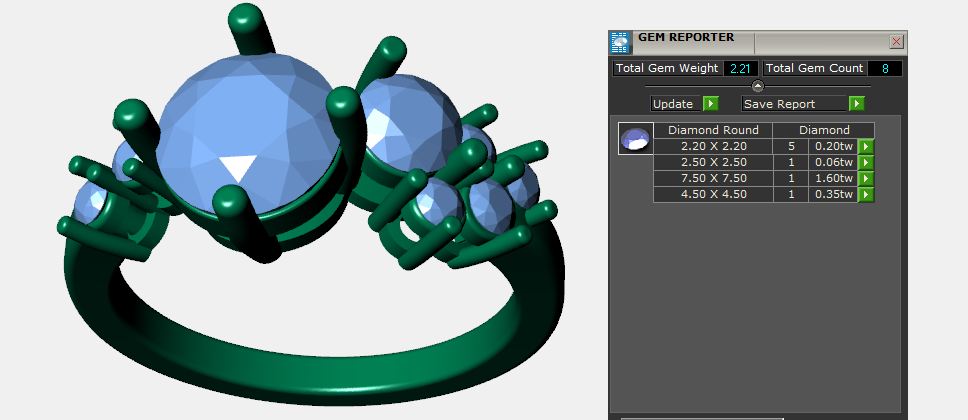
Task: Click the Gem Reporter panel icon
Action: click(620, 42)
